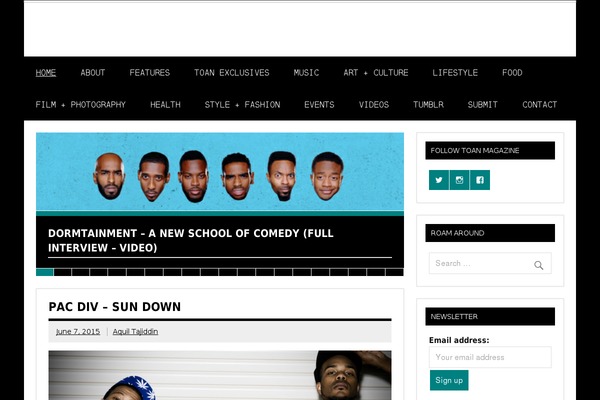Open Art + Culture section
Viewport: 600px width, 400px height.
point(376,73)
